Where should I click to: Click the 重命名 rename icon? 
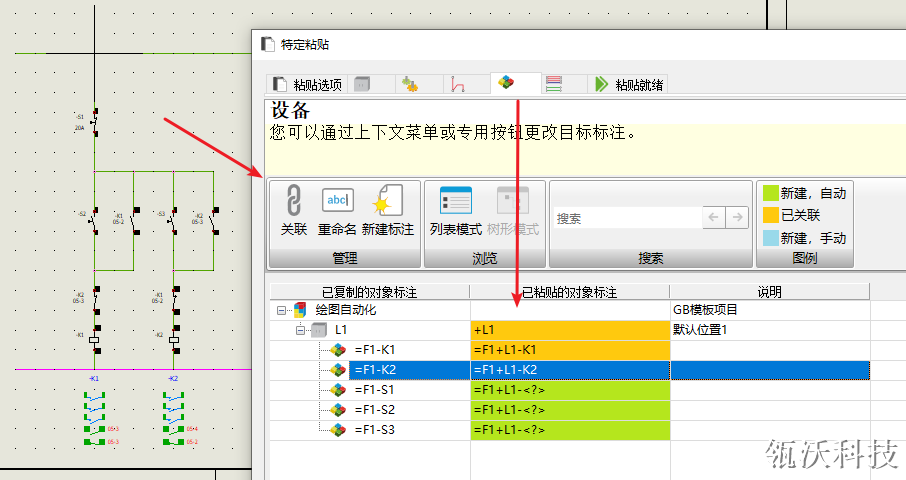(x=337, y=201)
